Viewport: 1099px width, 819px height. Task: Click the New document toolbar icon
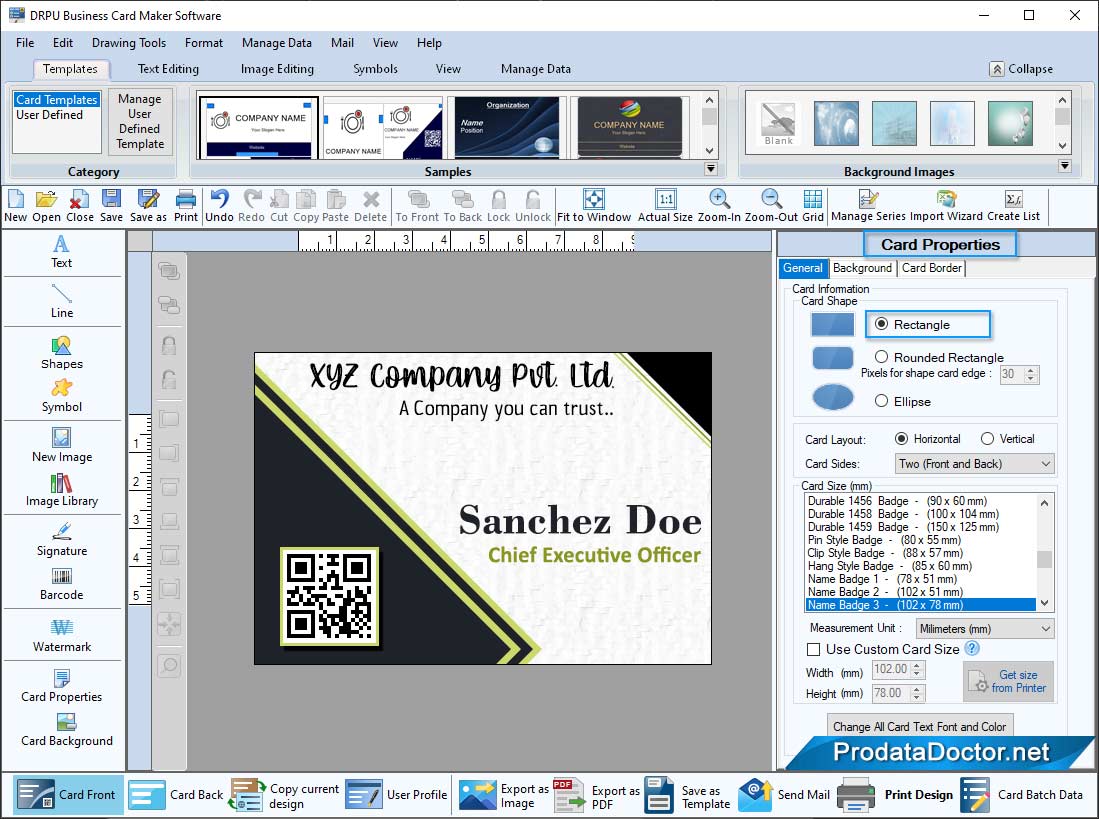tap(15, 207)
